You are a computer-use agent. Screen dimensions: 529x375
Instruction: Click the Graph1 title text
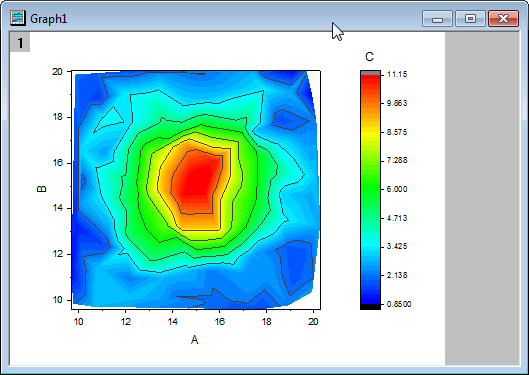click(x=49, y=19)
